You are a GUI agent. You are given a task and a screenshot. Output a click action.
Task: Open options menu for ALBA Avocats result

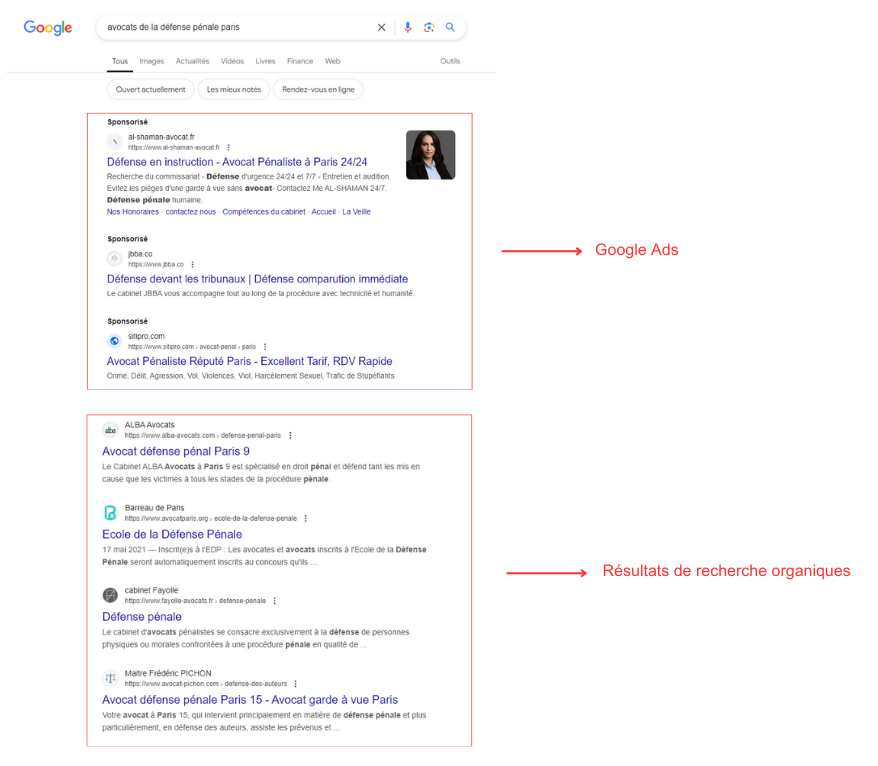tap(290, 436)
